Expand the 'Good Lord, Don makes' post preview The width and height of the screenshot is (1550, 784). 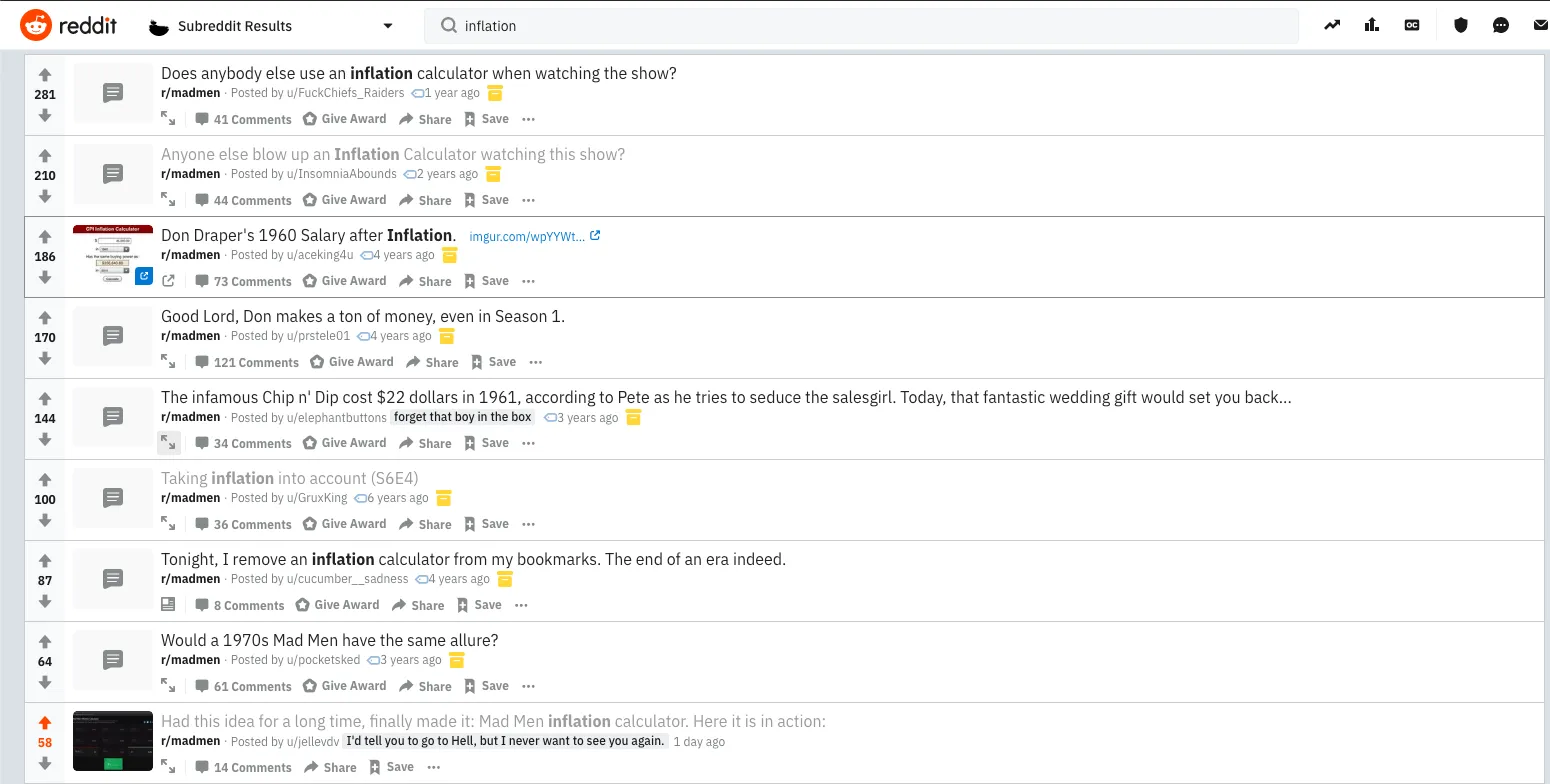[x=168, y=362]
